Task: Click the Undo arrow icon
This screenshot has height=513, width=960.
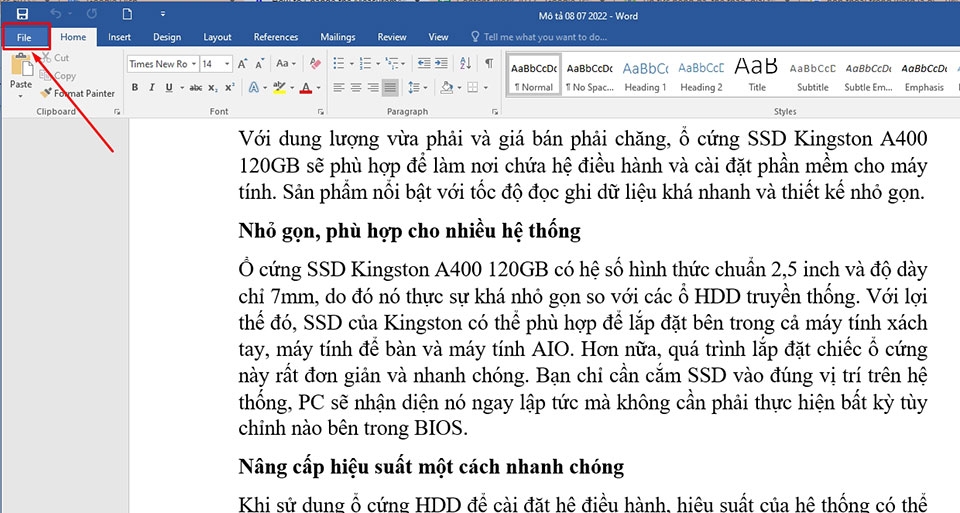Action: pos(56,13)
